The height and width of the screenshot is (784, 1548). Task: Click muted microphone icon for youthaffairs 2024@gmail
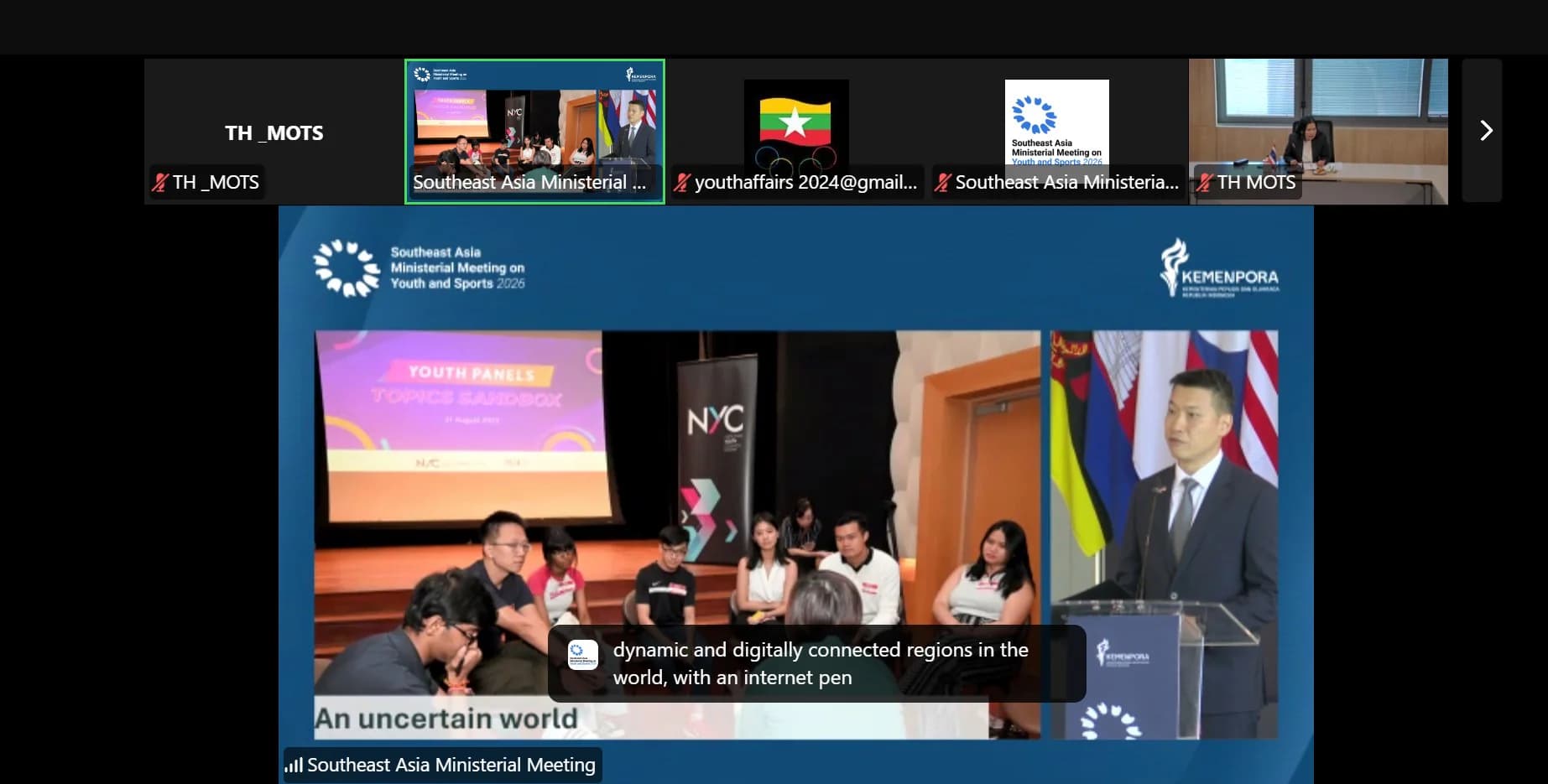point(682,182)
